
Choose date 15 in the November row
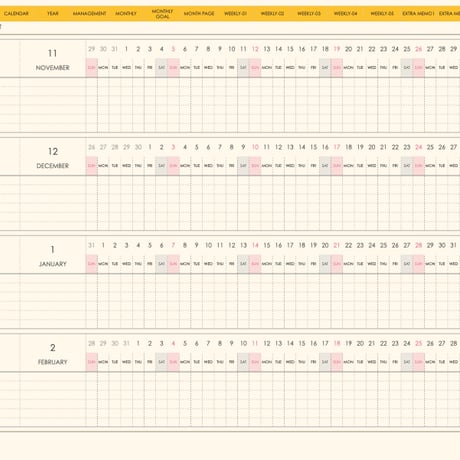(290, 49)
